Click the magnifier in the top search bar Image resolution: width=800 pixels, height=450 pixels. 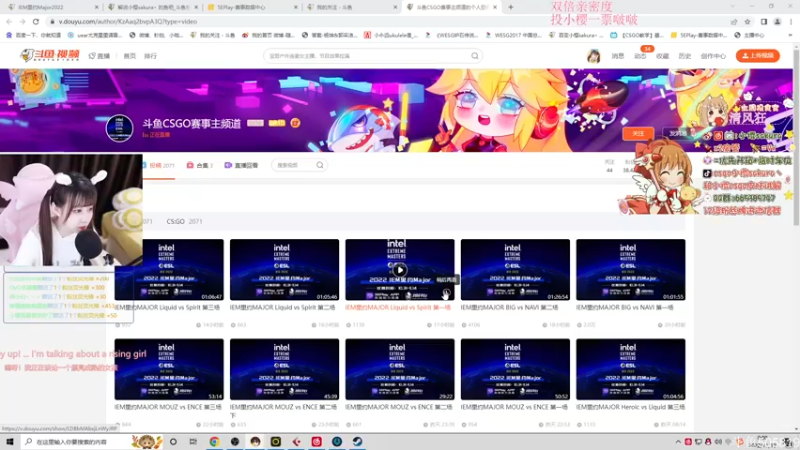click(x=474, y=56)
